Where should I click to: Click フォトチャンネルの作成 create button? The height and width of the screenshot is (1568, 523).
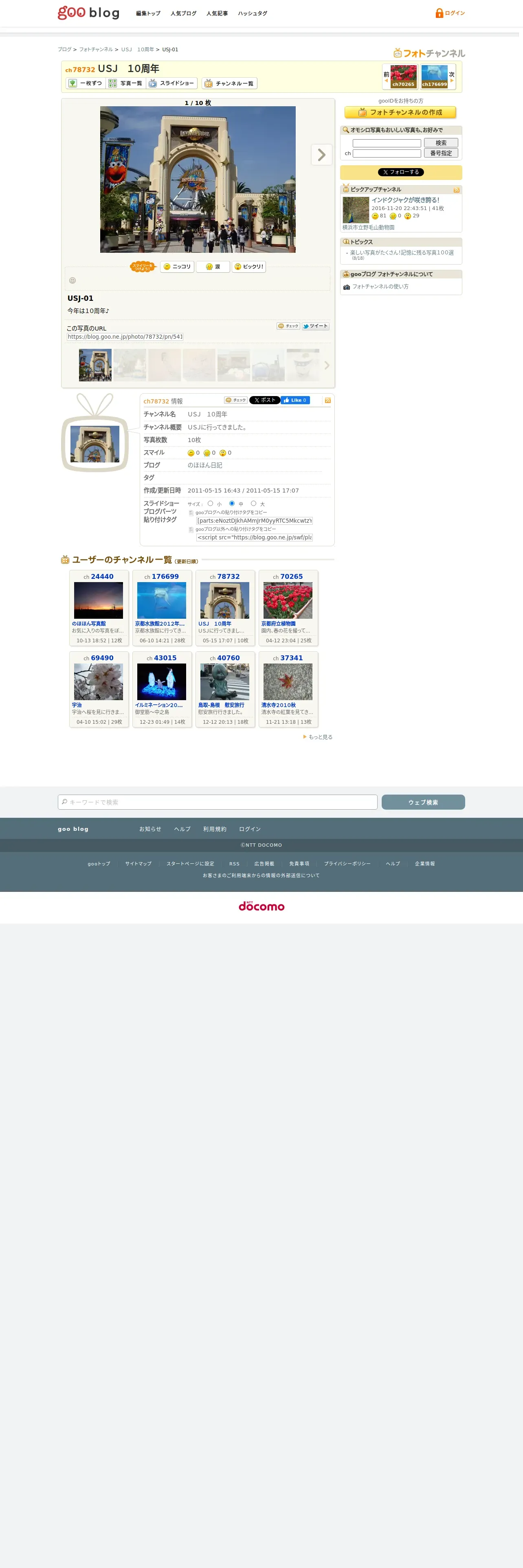[400, 113]
